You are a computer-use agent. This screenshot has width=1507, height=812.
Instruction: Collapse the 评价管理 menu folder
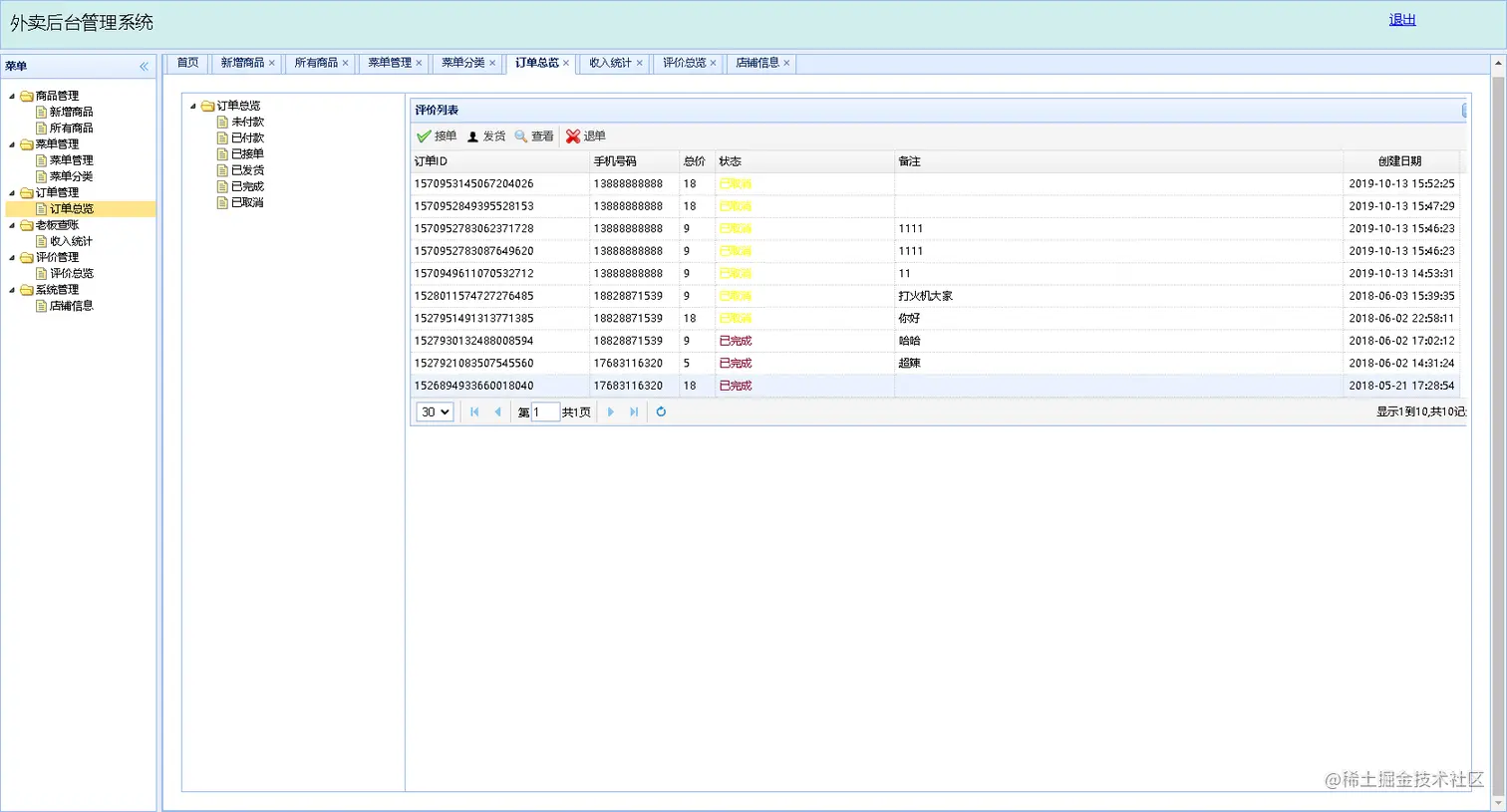[x=12, y=257]
